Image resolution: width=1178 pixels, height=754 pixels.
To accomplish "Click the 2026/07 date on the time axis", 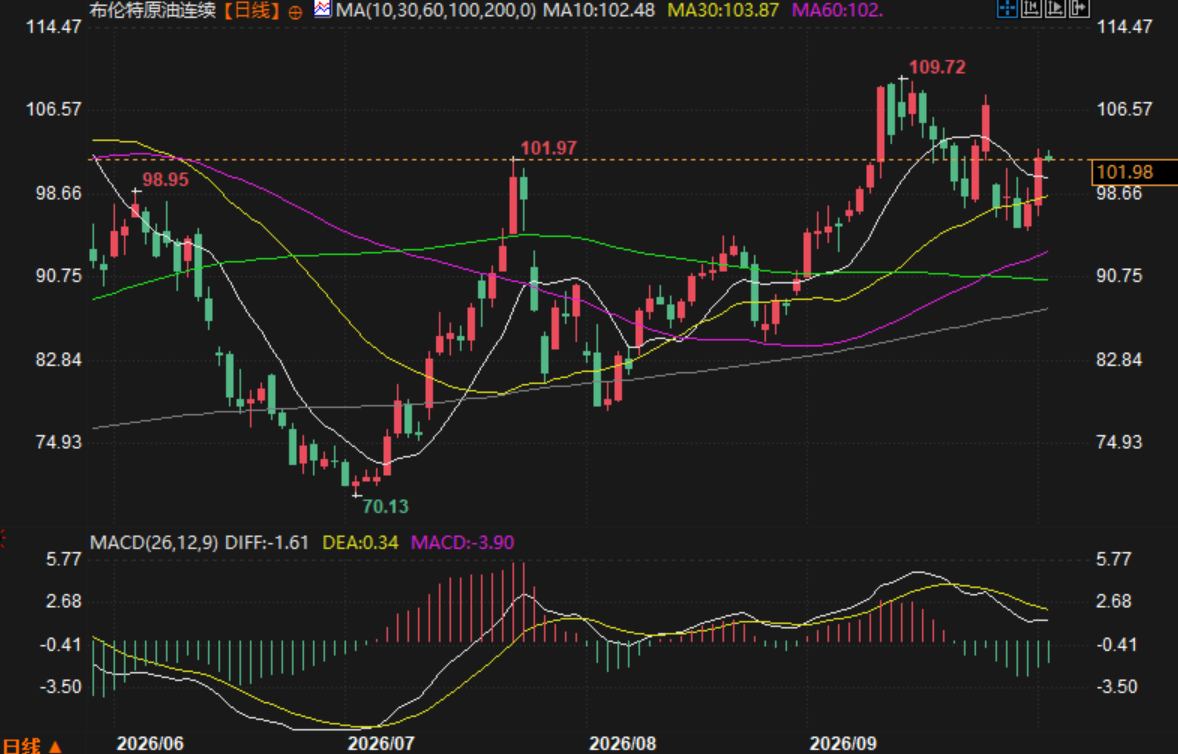I will click(x=381, y=743).
